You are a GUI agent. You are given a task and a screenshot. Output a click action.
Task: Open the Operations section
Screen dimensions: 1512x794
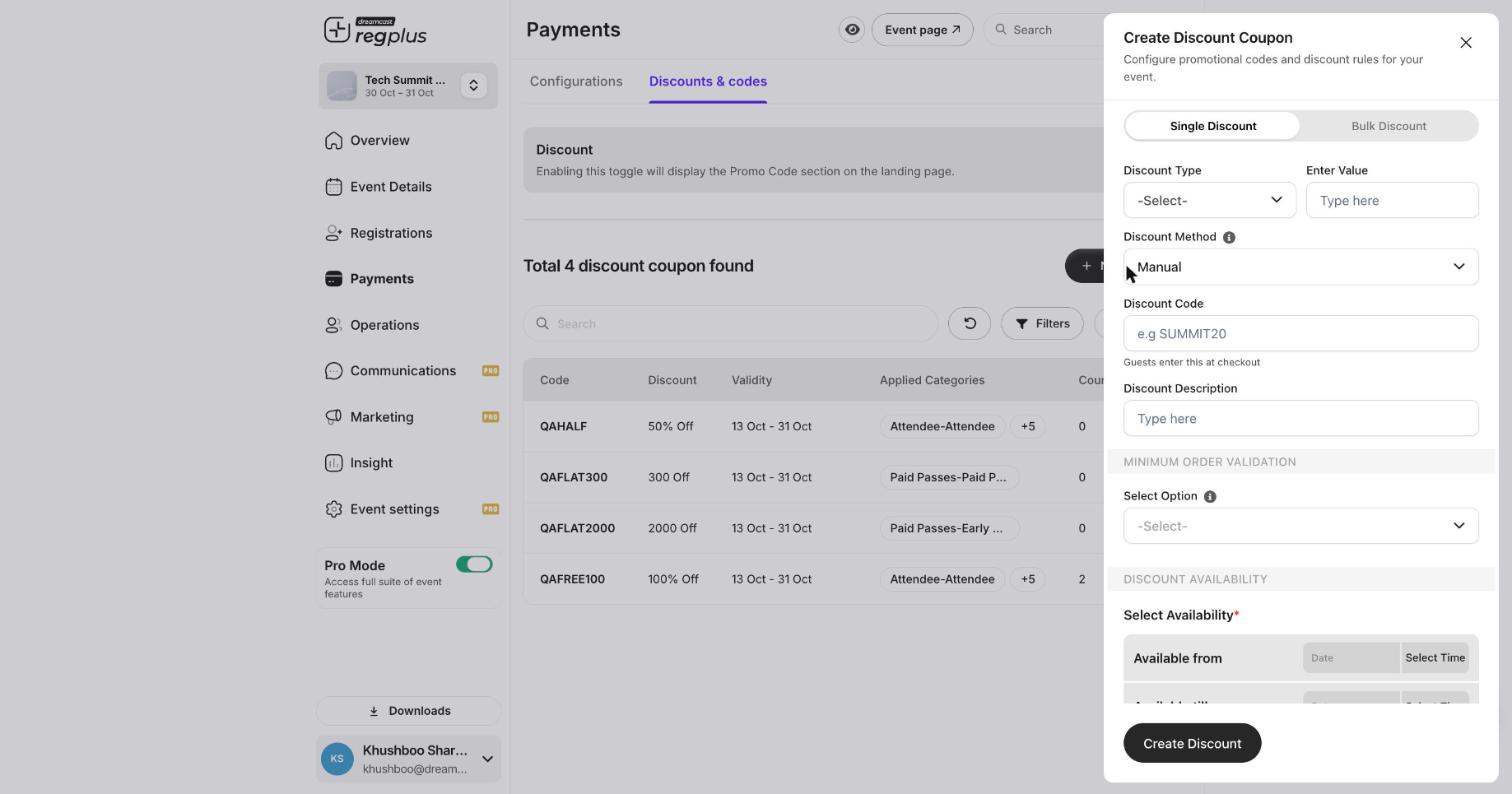pyautogui.click(x=372, y=325)
